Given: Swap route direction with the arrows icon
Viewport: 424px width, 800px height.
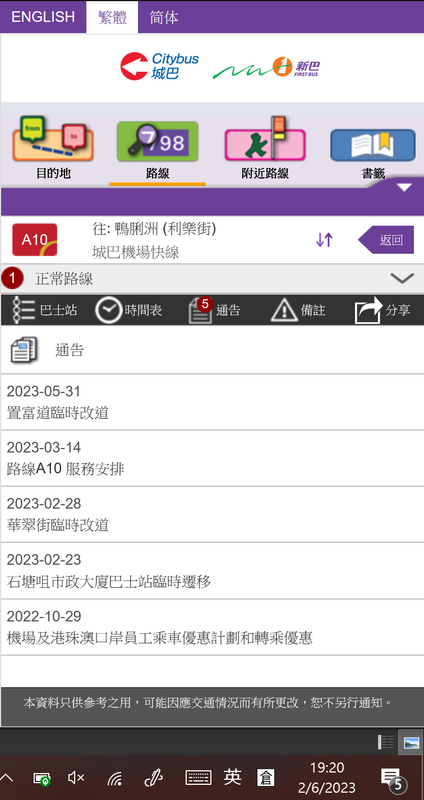Looking at the screenshot, I should pos(324,240).
